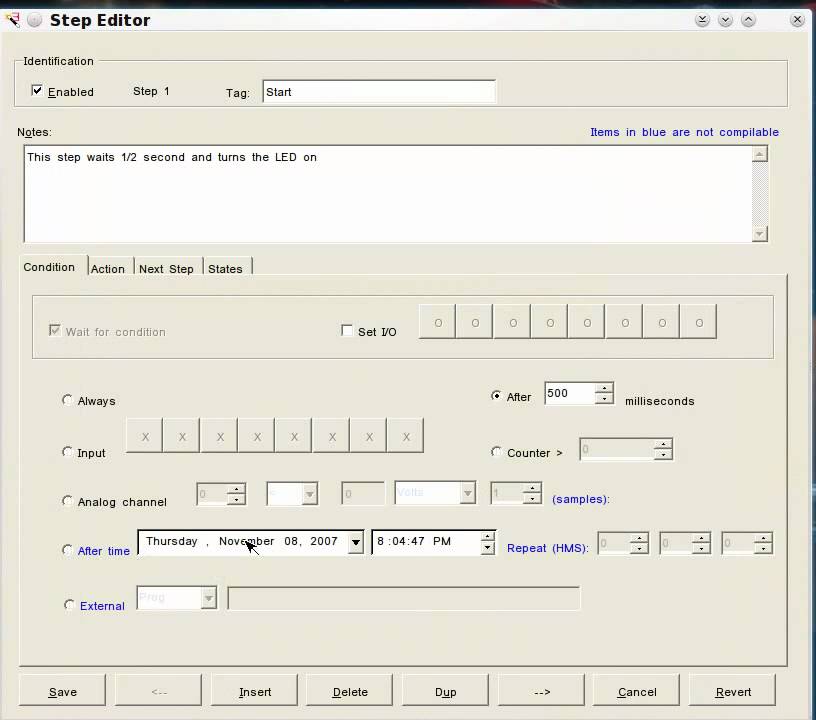
Task: Increment the samples count spinner
Action: click(532, 488)
